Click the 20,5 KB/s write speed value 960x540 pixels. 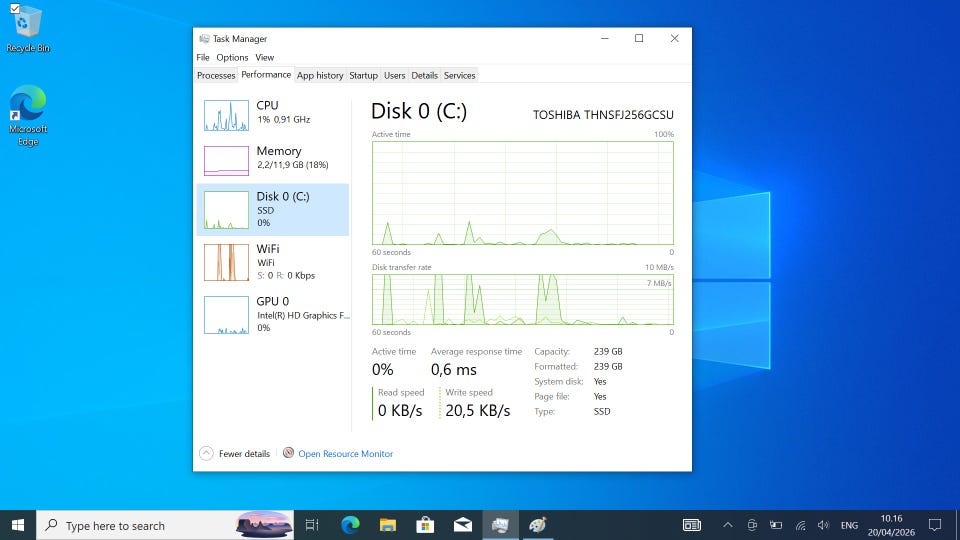tap(478, 411)
